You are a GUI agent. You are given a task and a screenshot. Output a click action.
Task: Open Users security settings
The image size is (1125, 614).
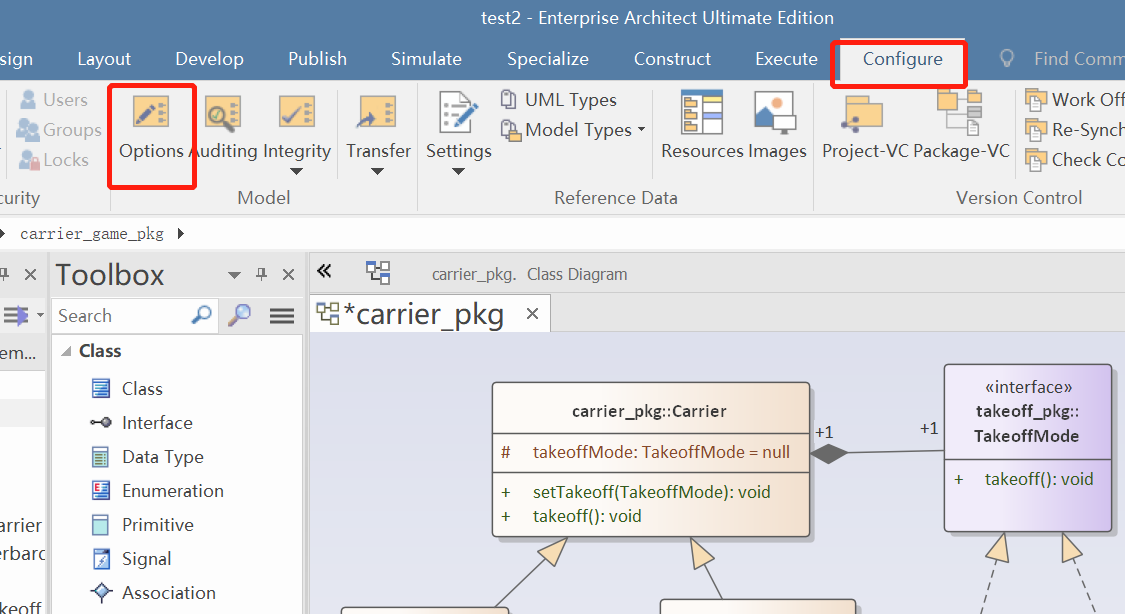point(53,100)
